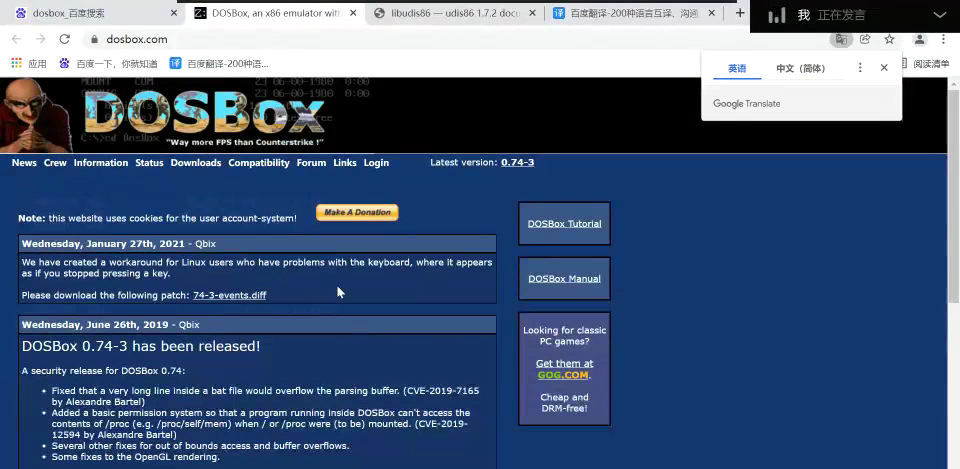Click the share page icon

tap(865, 39)
